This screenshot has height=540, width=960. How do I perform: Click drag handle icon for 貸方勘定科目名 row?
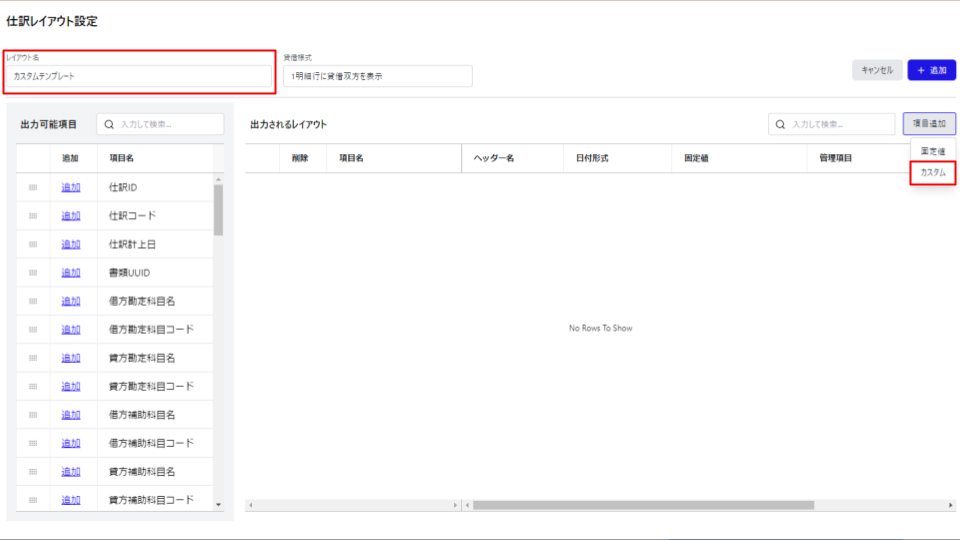(33, 358)
